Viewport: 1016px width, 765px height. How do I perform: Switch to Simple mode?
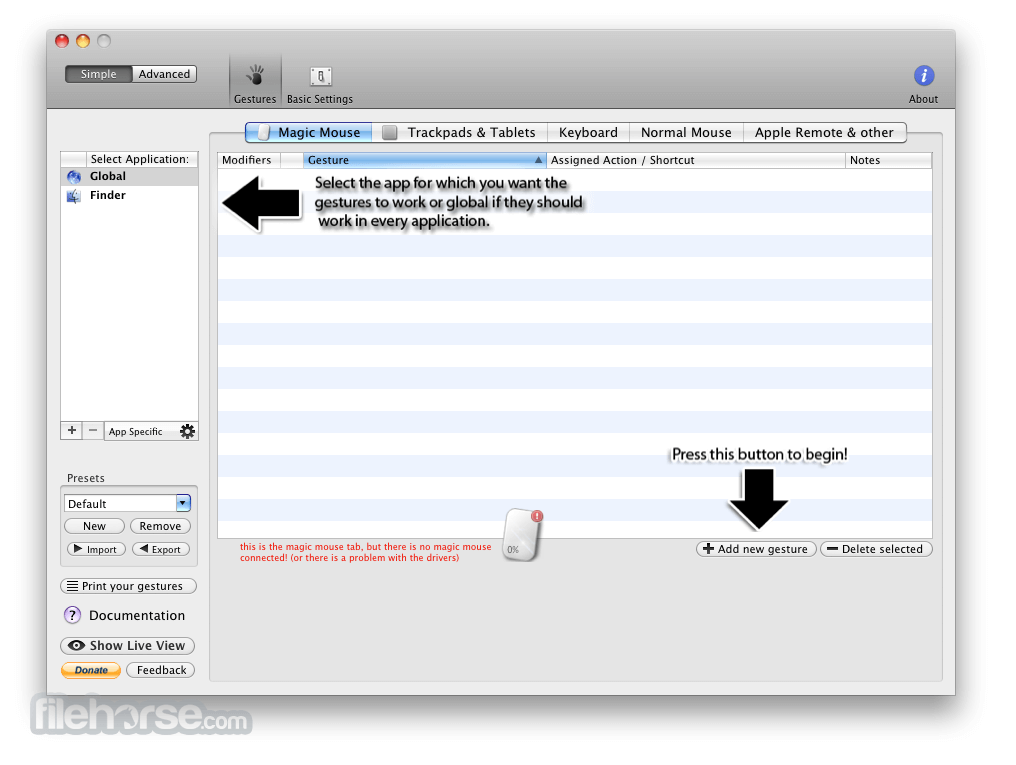(x=98, y=74)
